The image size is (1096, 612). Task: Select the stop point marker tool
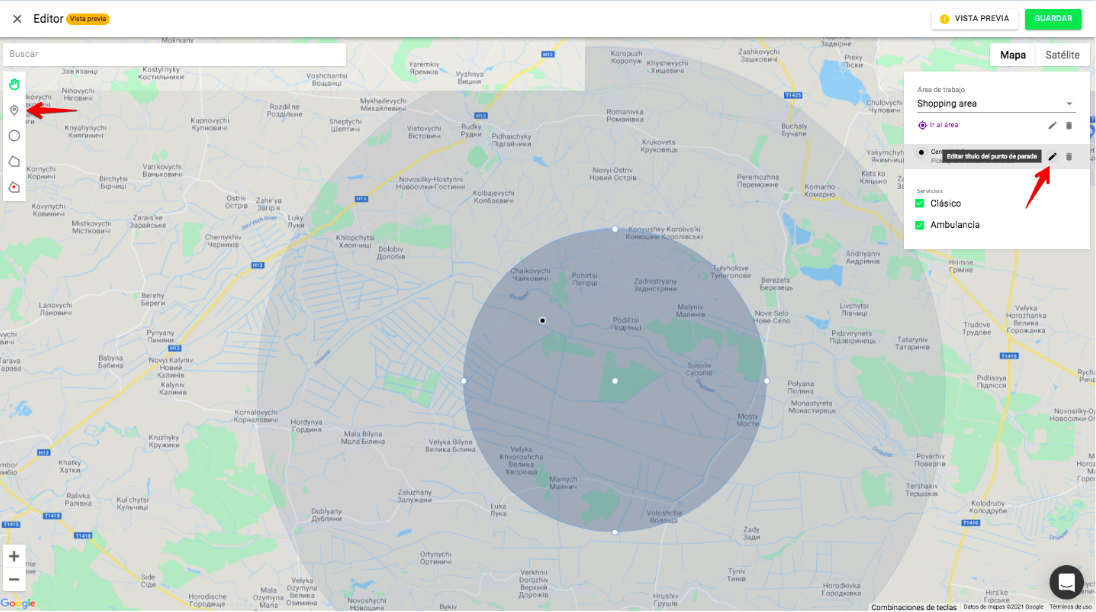pyautogui.click(x=14, y=110)
